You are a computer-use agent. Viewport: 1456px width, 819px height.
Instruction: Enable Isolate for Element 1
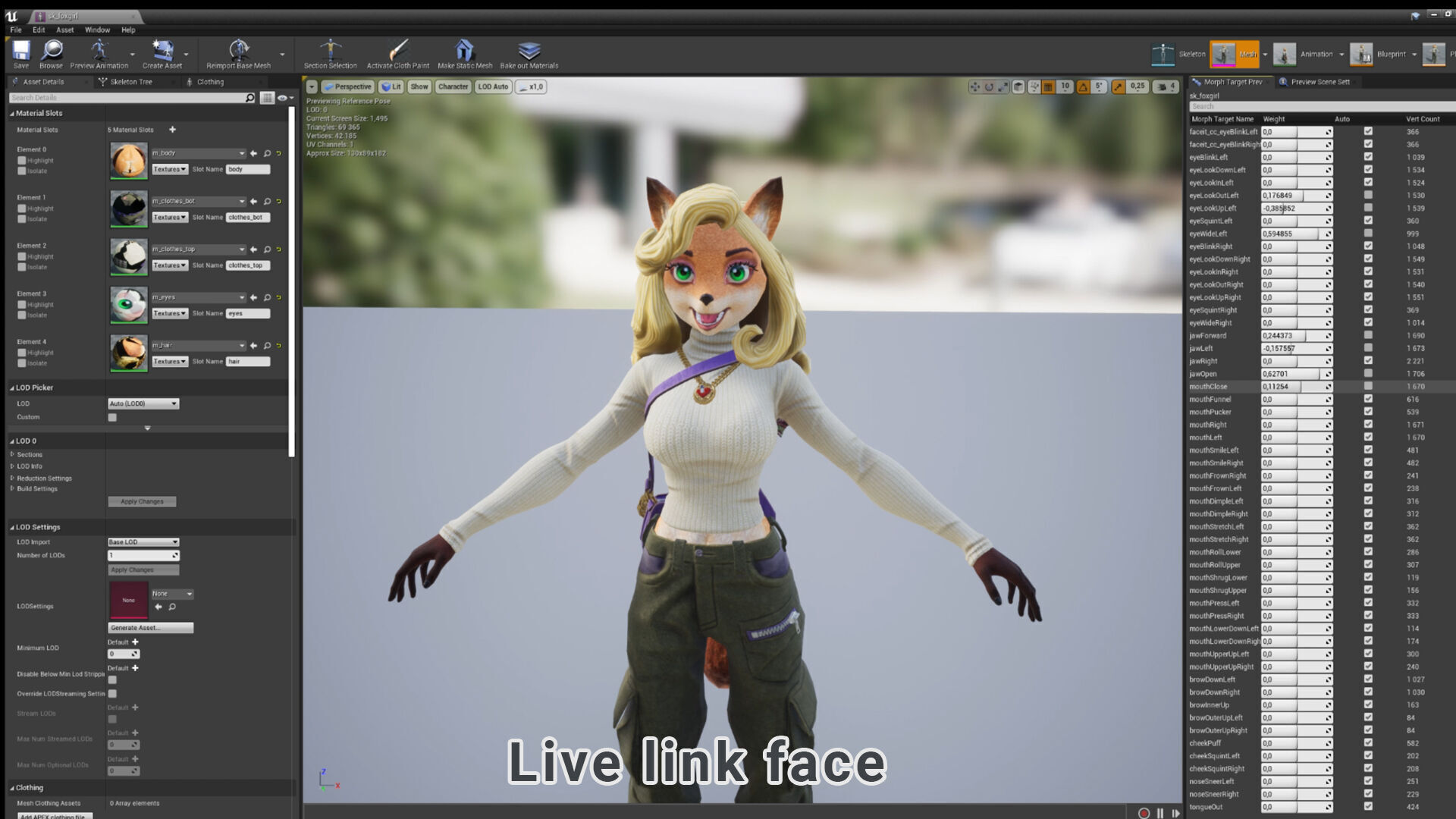[22, 218]
